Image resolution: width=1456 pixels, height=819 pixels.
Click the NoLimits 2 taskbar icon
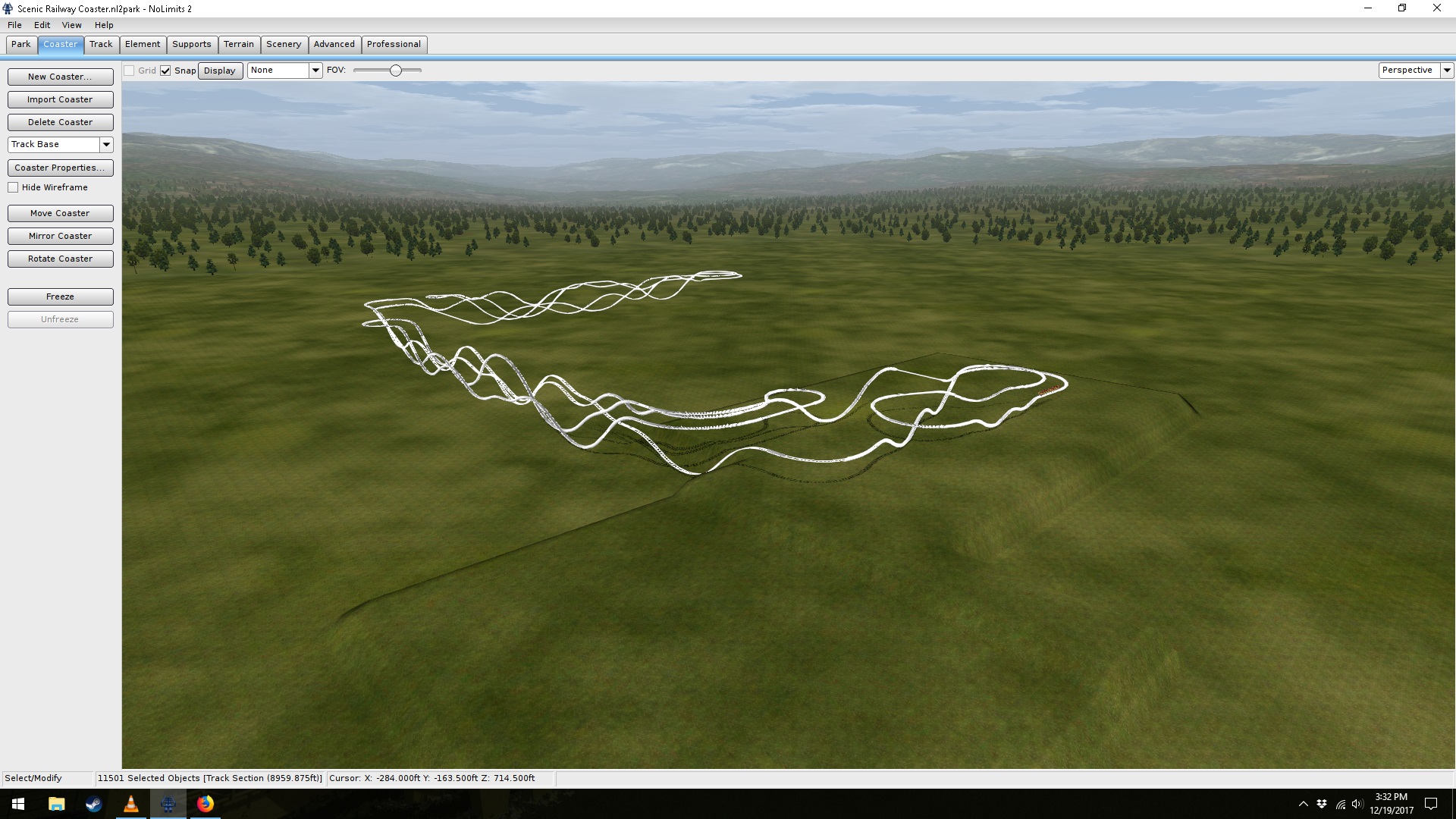[168, 804]
